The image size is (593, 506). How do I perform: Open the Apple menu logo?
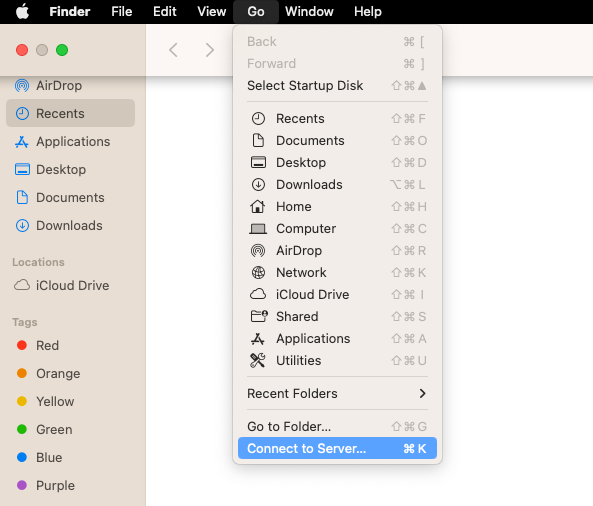[x=23, y=11]
